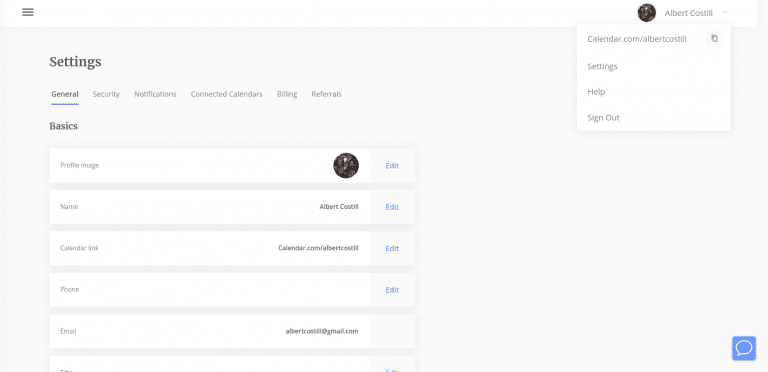Screen dimensions: 768x372
Task: Click the header avatar of Albert Costill
Action: [647, 13]
